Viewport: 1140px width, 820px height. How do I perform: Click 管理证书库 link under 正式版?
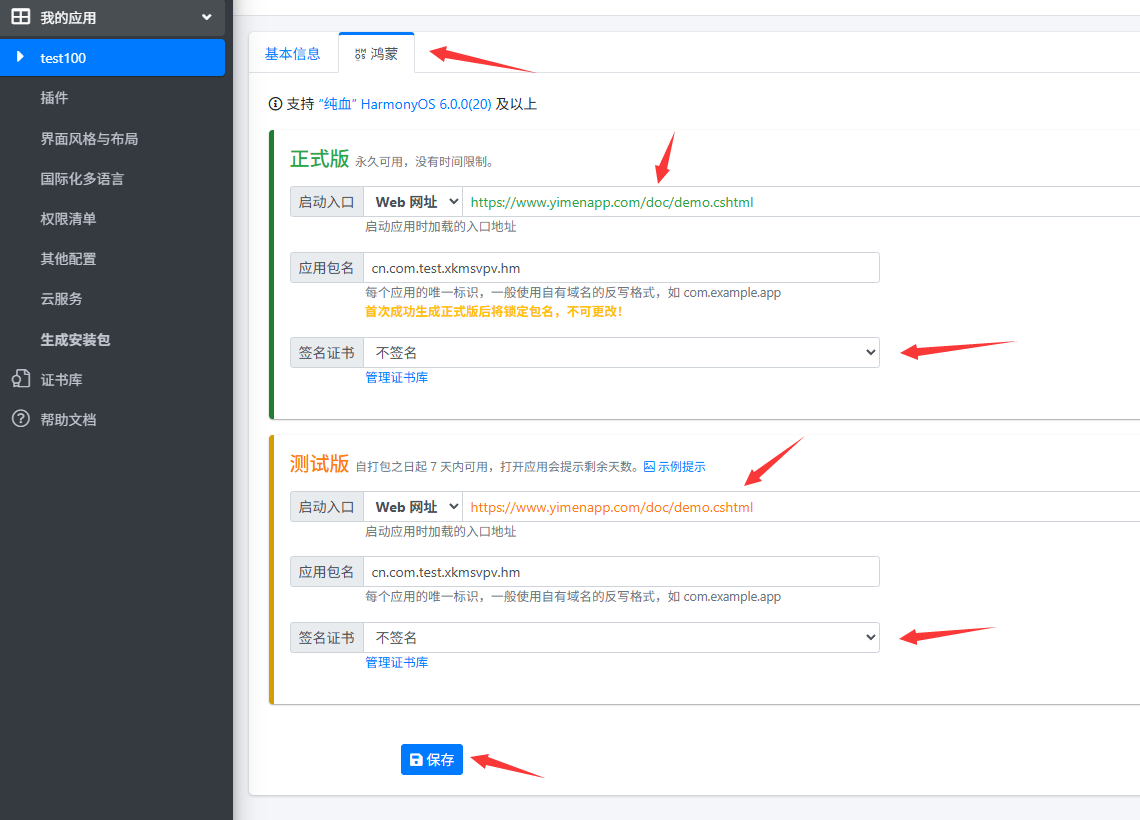point(396,377)
